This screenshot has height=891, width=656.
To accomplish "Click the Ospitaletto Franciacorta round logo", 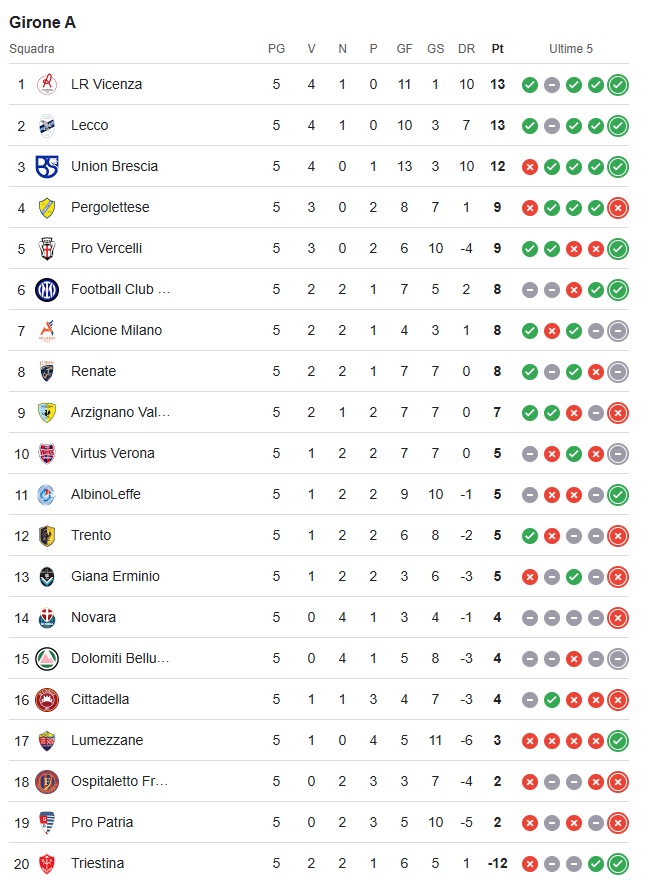I will click(x=47, y=781).
